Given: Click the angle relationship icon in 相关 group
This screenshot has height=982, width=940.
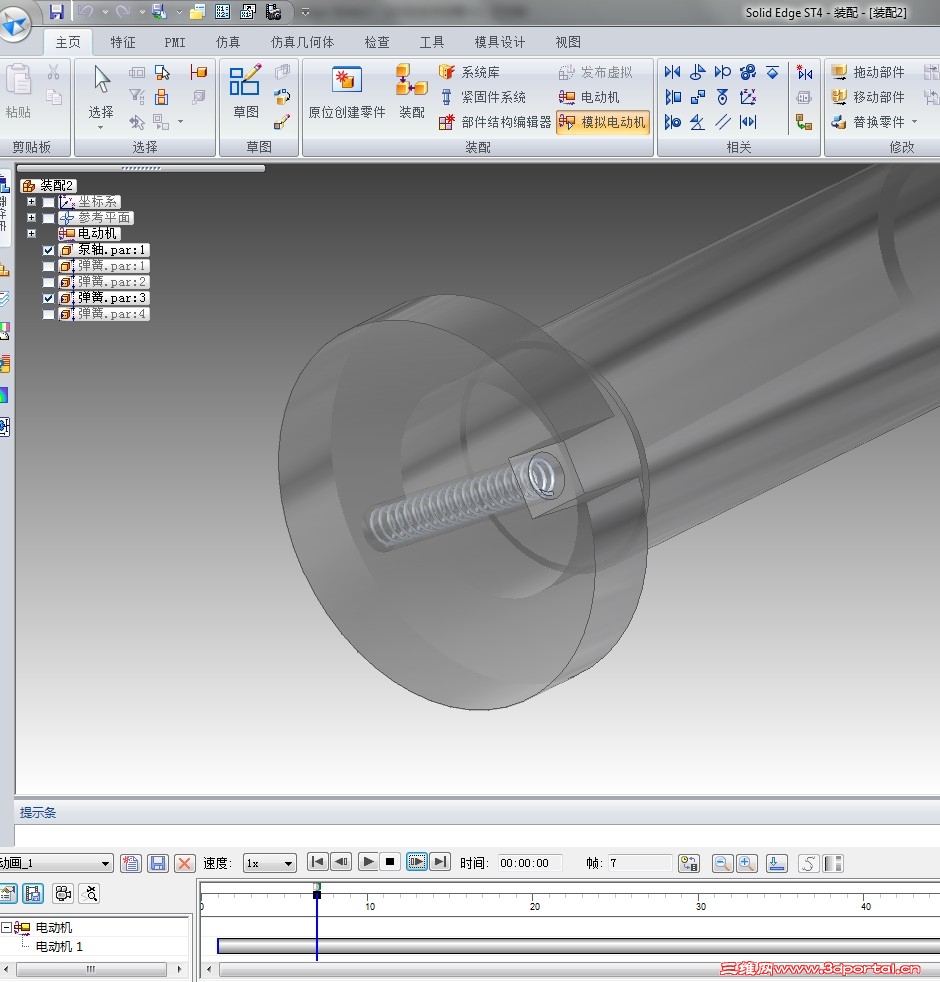Looking at the screenshot, I should point(698,121).
